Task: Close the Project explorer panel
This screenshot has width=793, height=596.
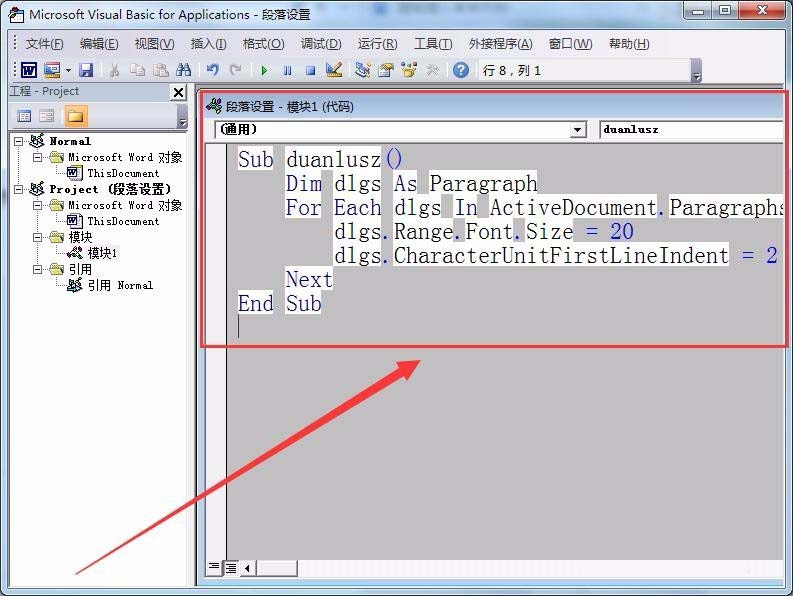Action: click(179, 92)
